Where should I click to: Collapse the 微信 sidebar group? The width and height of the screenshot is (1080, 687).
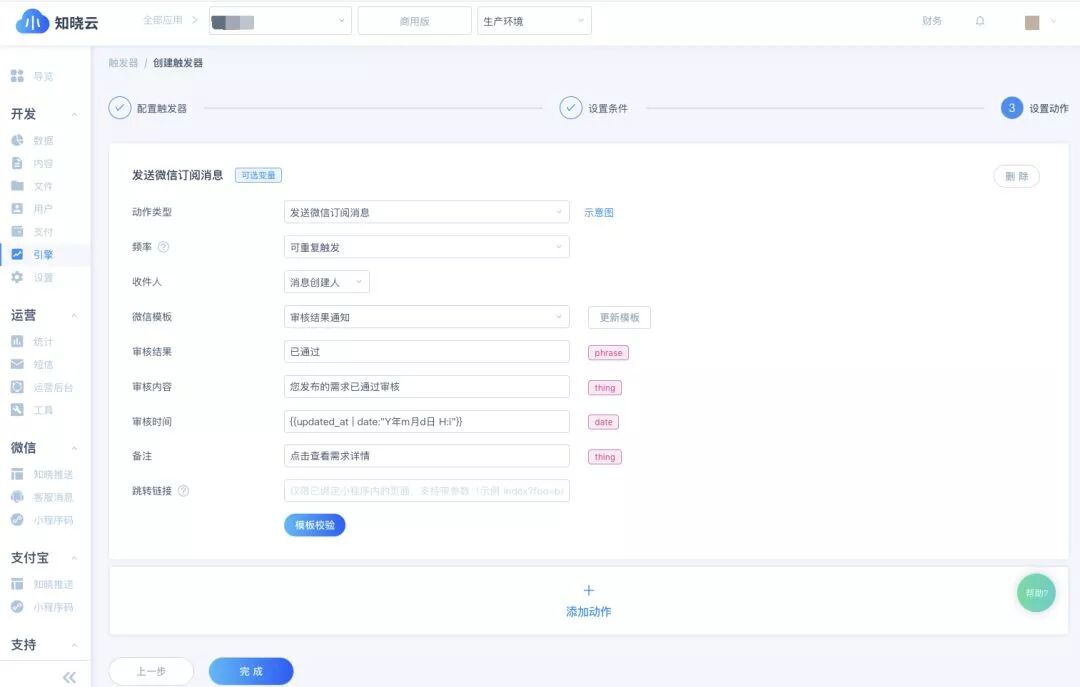coord(74,448)
